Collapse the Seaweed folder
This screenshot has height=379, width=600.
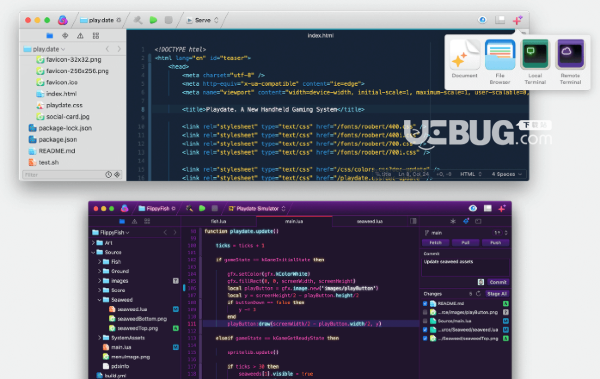tap(99, 300)
